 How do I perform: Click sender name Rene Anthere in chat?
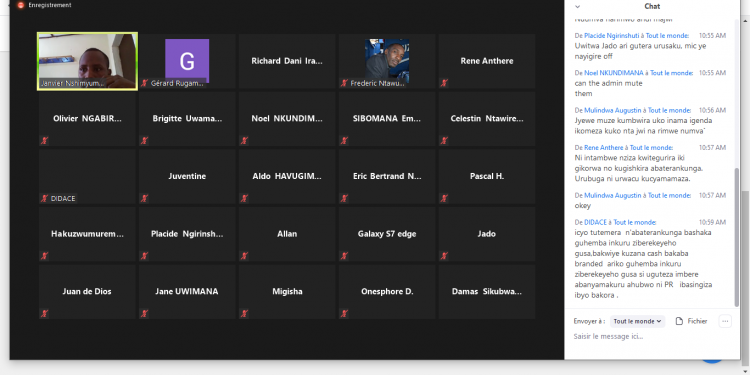coord(604,147)
